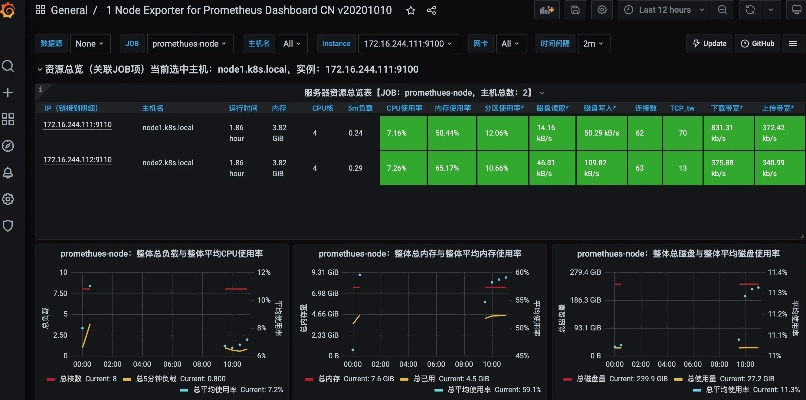Image resolution: width=806 pixels, height=400 pixels.
Task: Refresh the dashboard
Action: 750,10
